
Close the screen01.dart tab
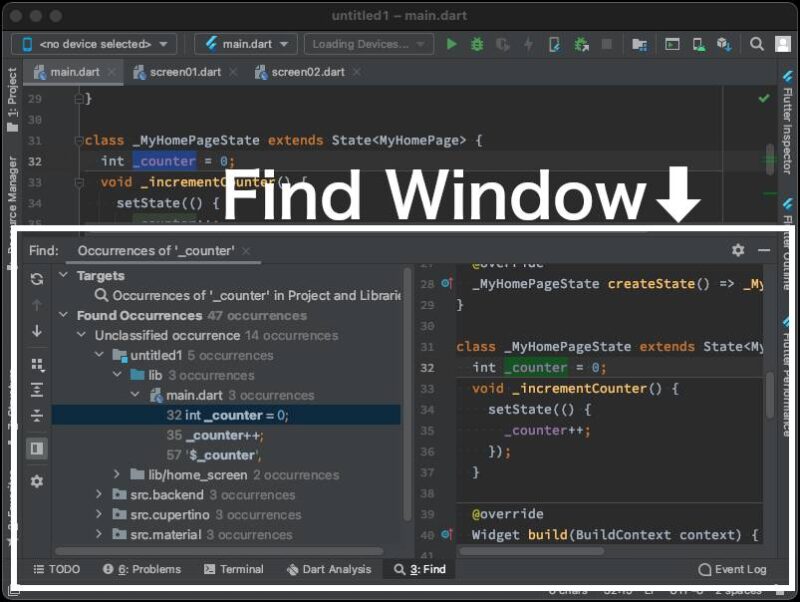tap(233, 72)
